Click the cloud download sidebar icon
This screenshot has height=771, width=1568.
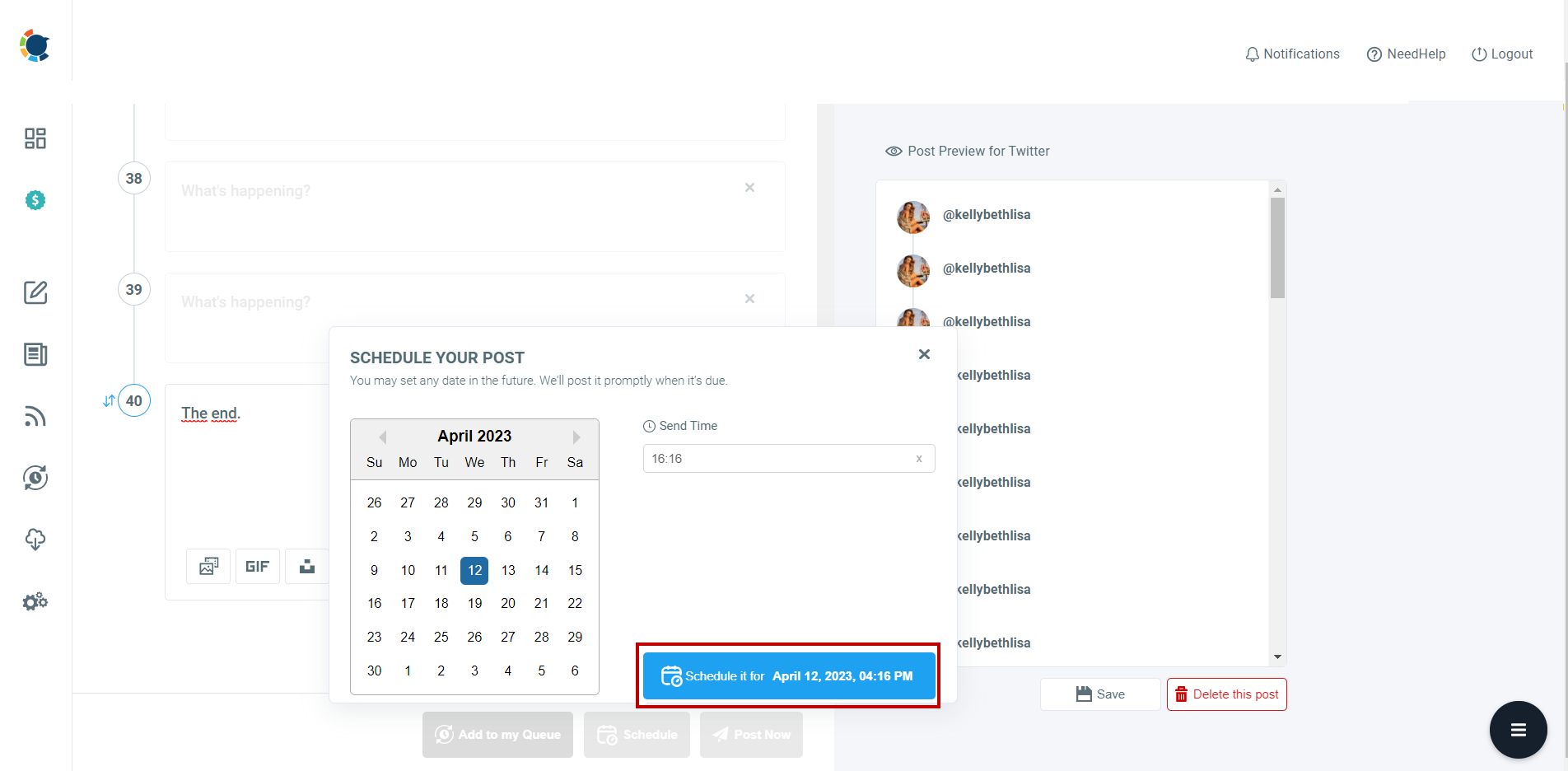[35, 540]
